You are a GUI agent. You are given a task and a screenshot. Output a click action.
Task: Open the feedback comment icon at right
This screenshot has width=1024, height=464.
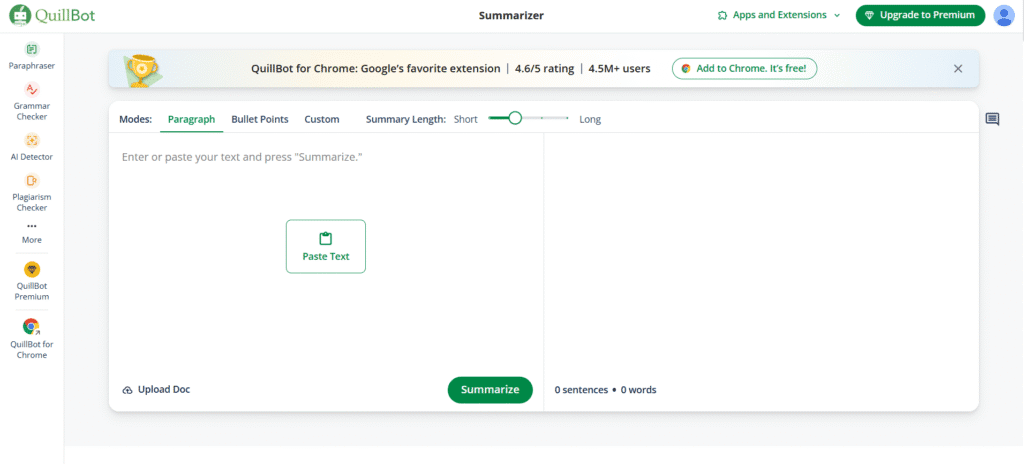[992, 119]
